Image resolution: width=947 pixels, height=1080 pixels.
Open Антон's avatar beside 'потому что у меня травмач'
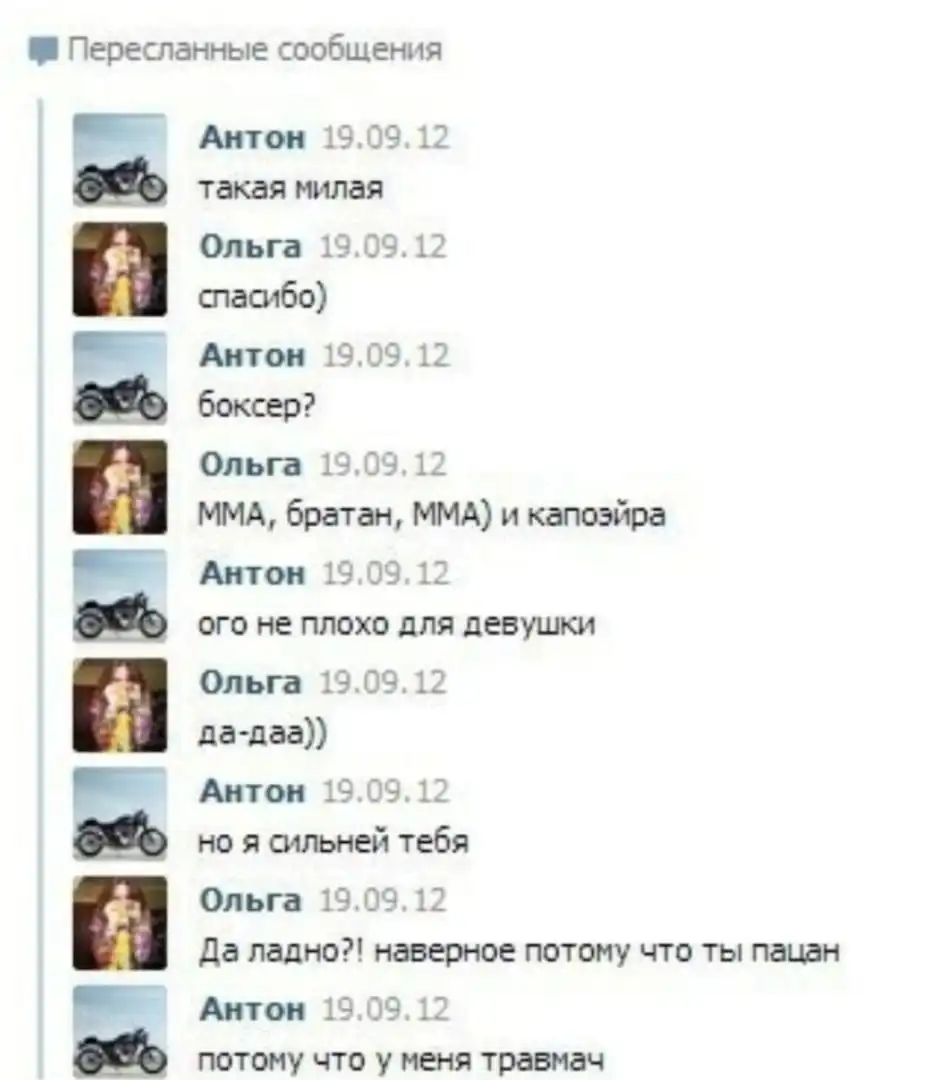click(x=120, y=1031)
